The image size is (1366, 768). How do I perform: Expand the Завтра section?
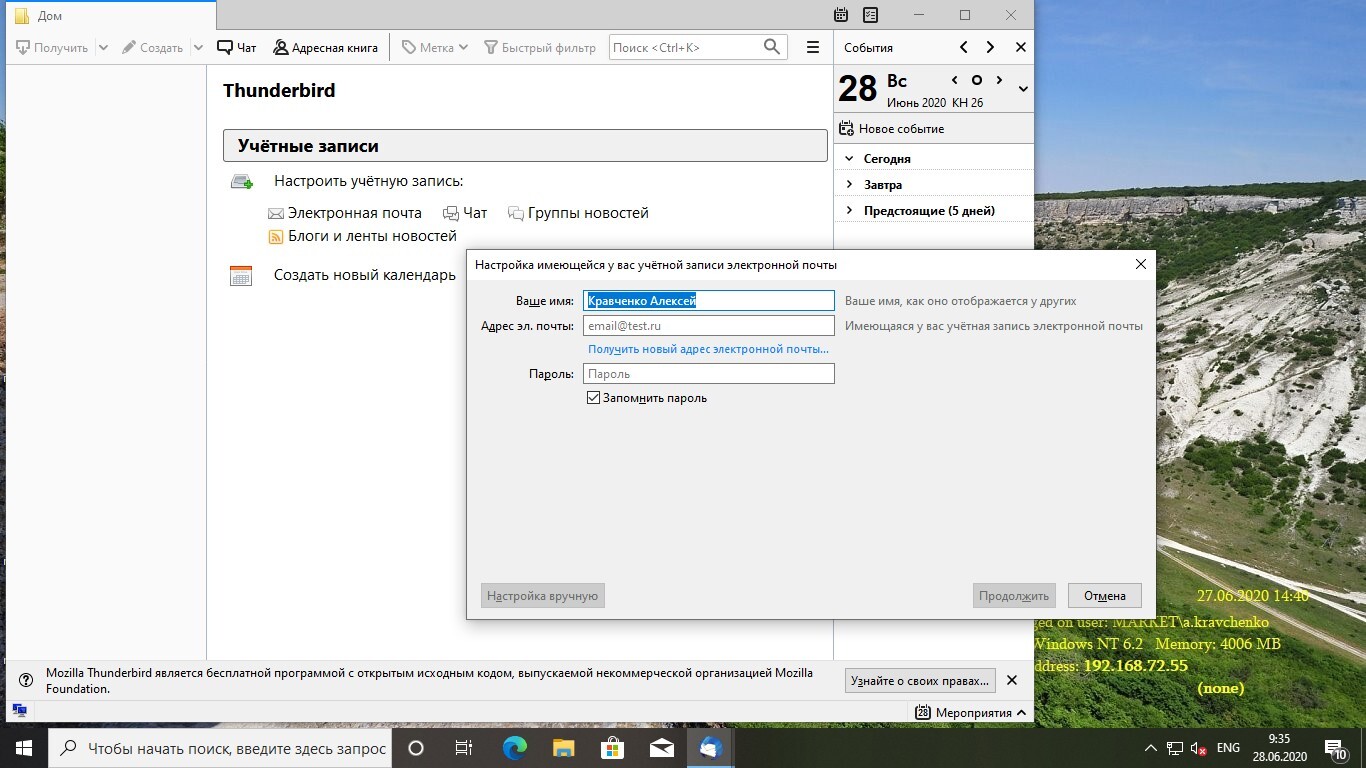point(849,184)
